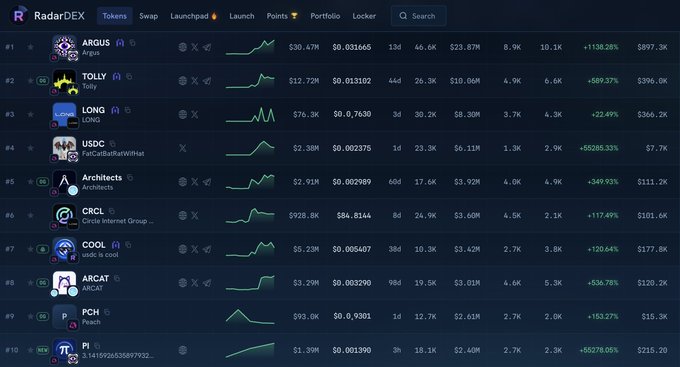Copy the Architects contract address icon
Image resolution: width=680 pixels, height=367 pixels.
[130, 177]
